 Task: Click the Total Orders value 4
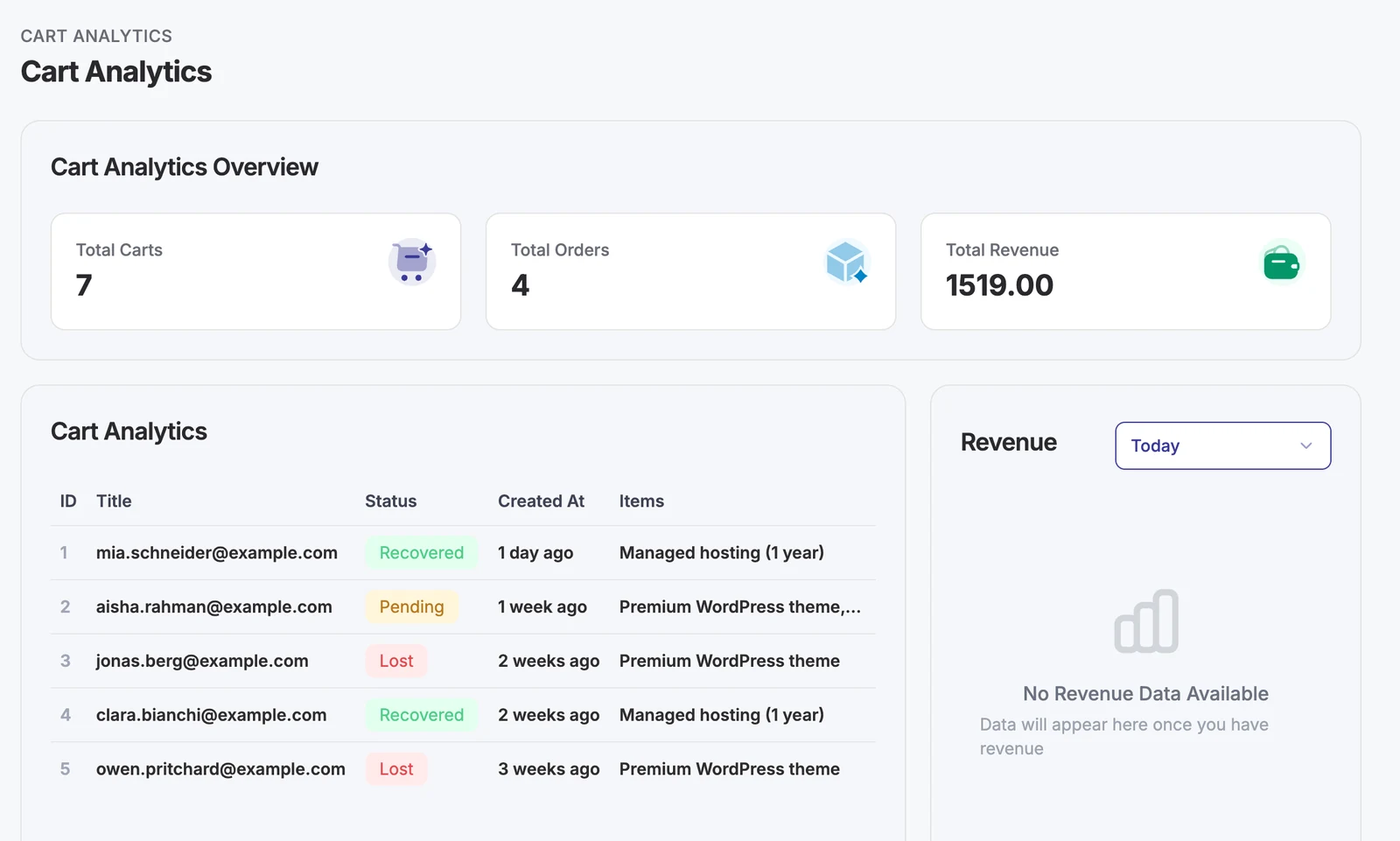[520, 285]
